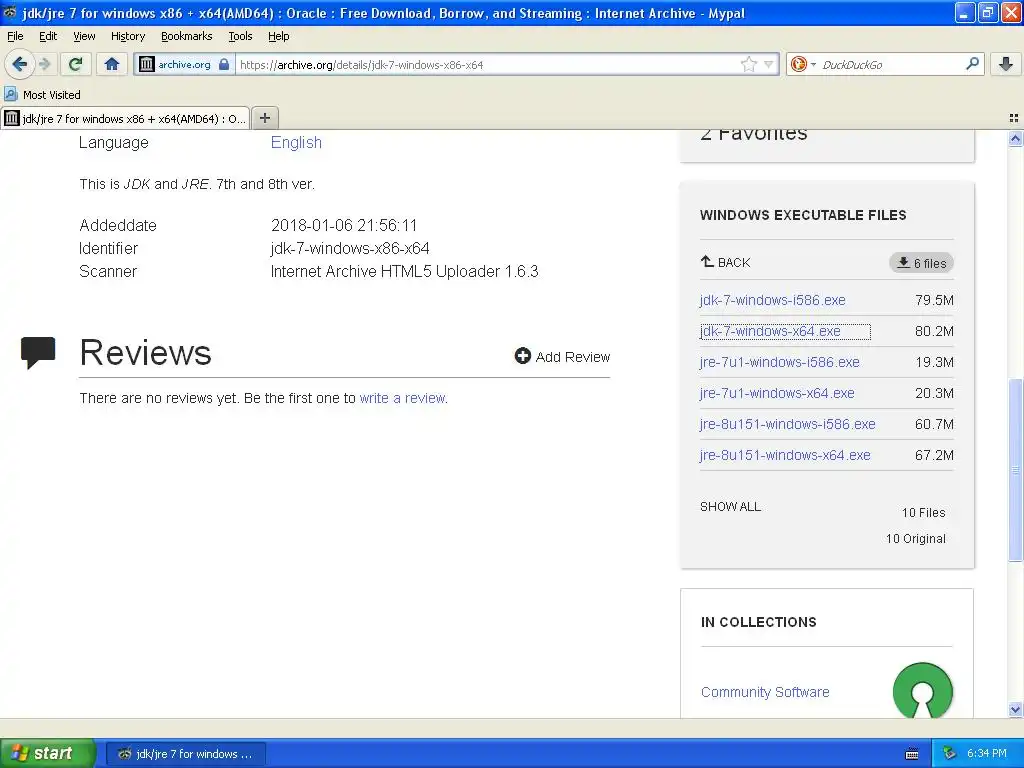Click the scrollbar down arrow

1015,709
